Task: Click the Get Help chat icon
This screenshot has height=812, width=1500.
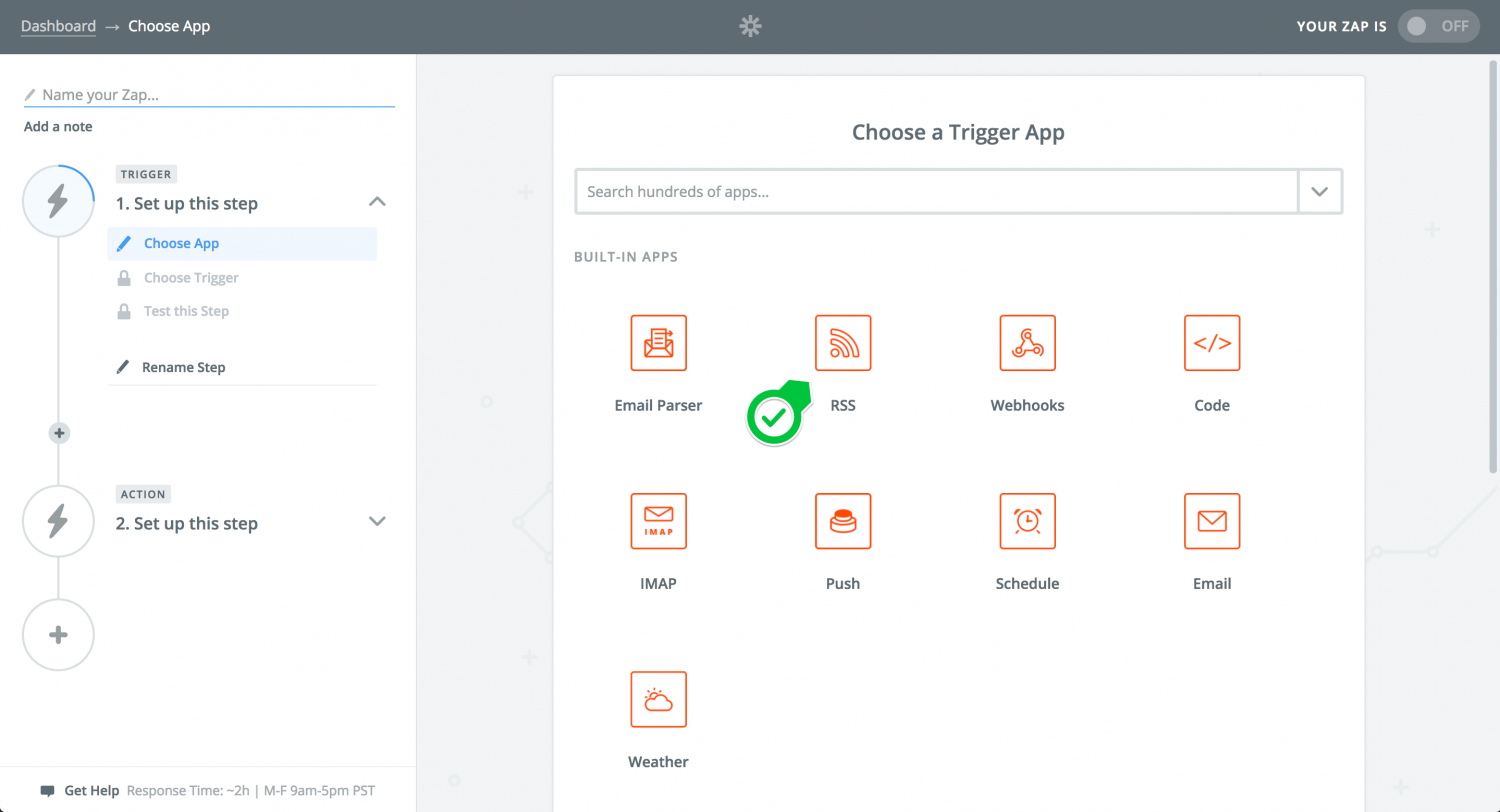Action: click(x=47, y=791)
